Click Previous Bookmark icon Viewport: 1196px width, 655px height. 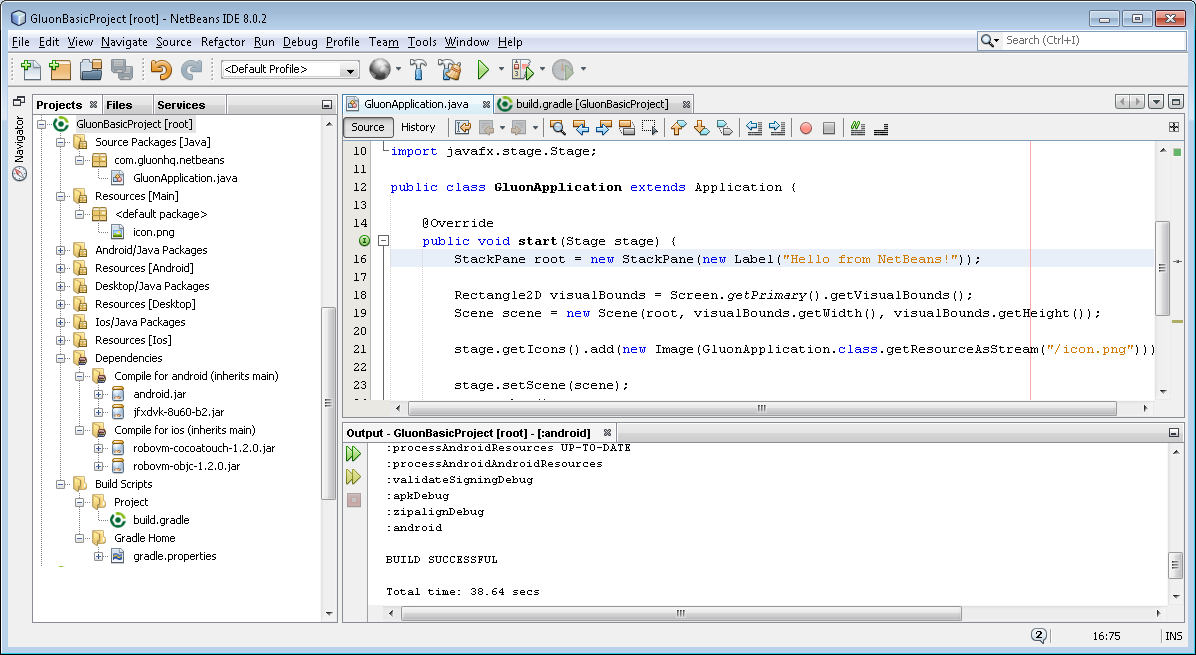678,128
